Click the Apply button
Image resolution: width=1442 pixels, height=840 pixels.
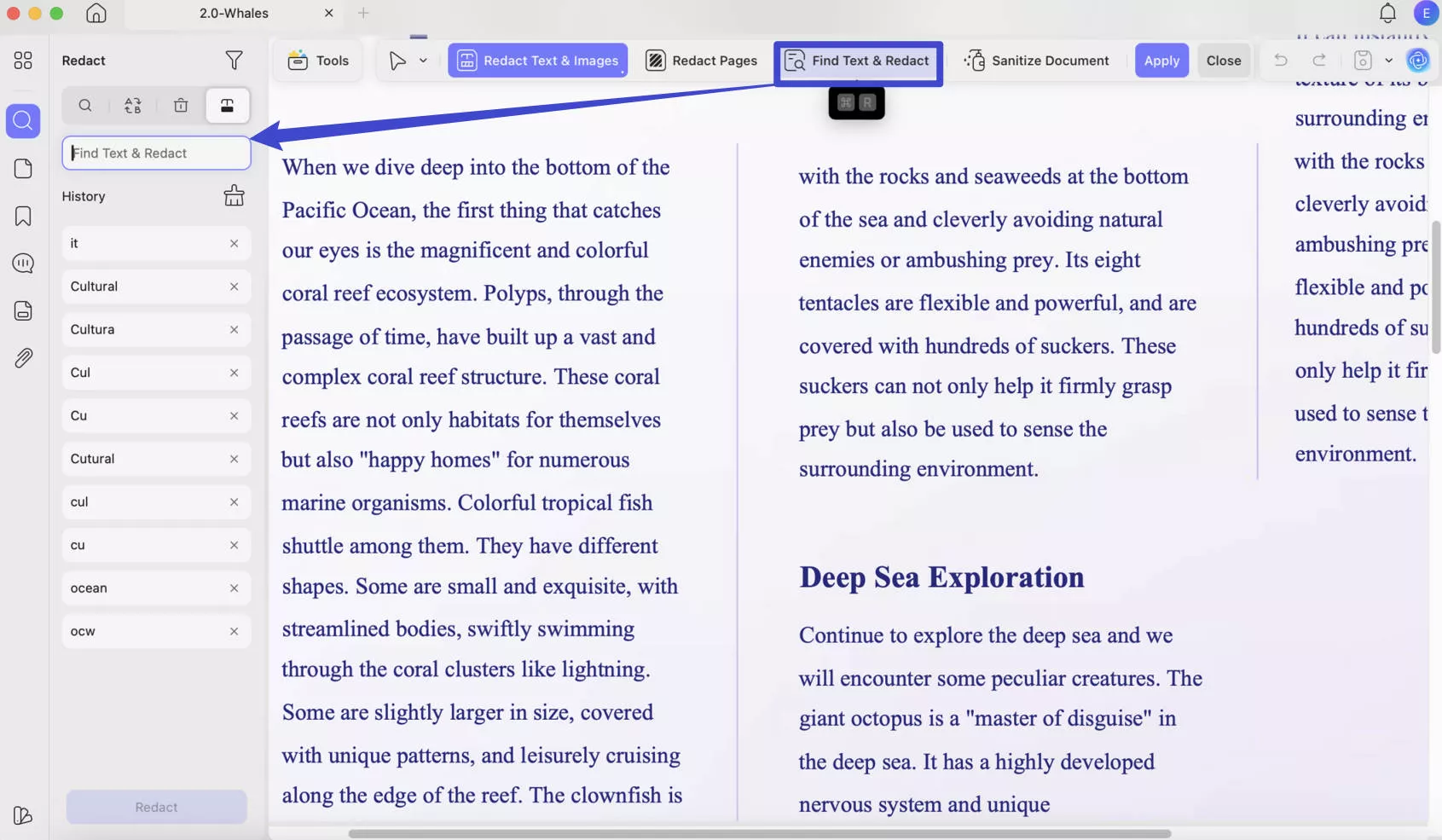tap(1162, 60)
